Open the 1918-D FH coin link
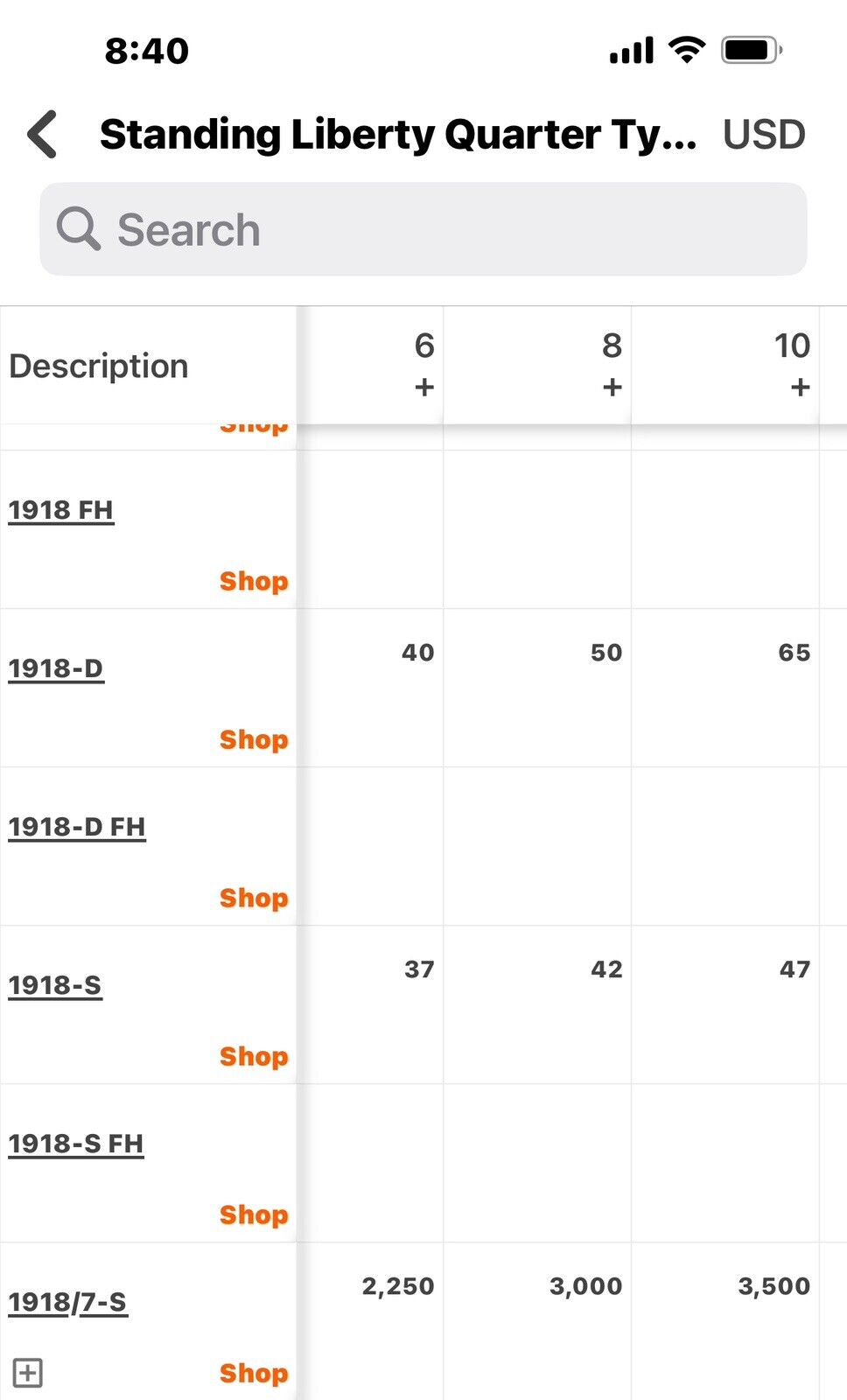 77,826
